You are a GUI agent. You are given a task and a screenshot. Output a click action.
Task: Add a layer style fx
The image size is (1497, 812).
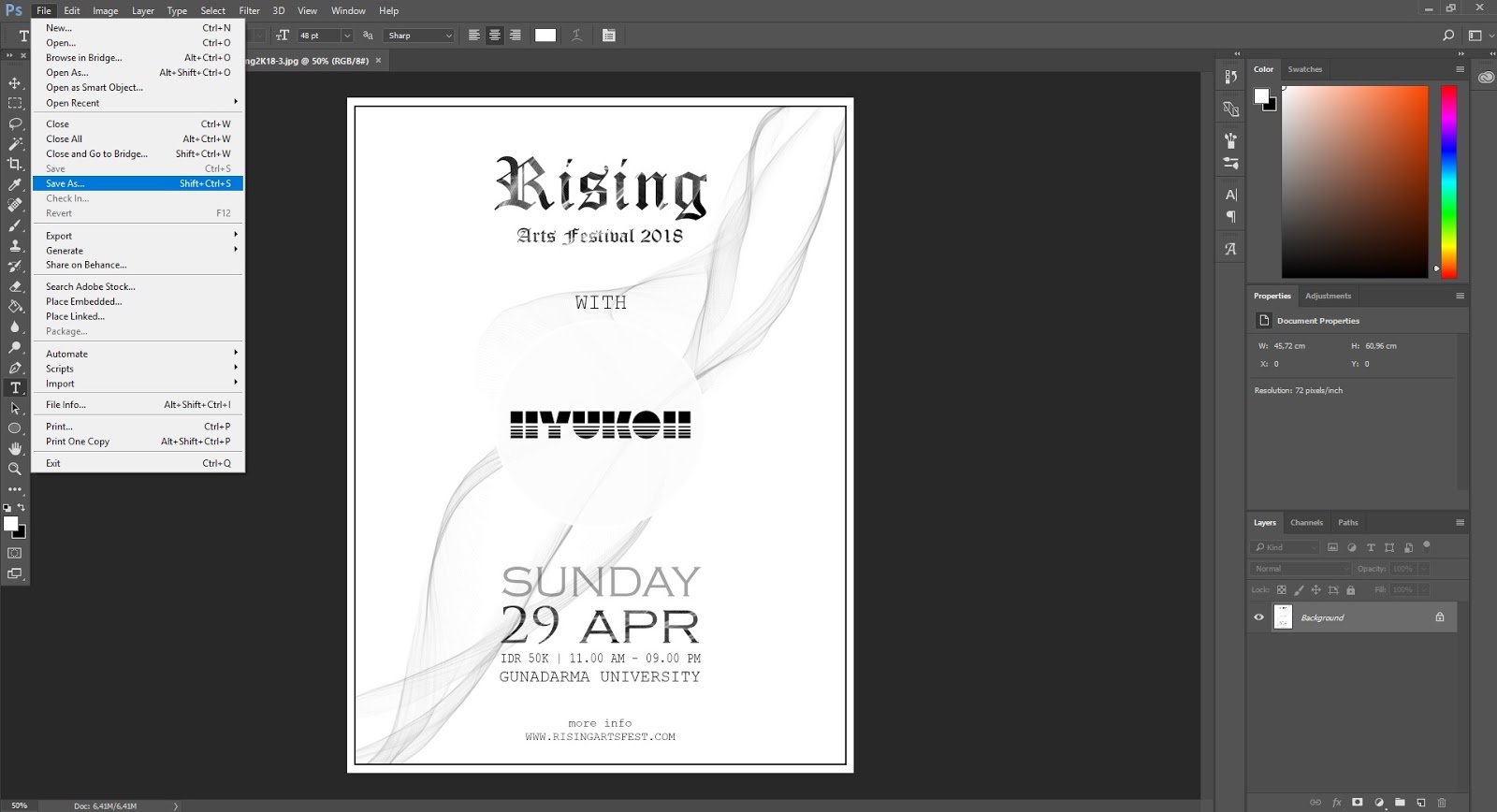(x=1337, y=803)
